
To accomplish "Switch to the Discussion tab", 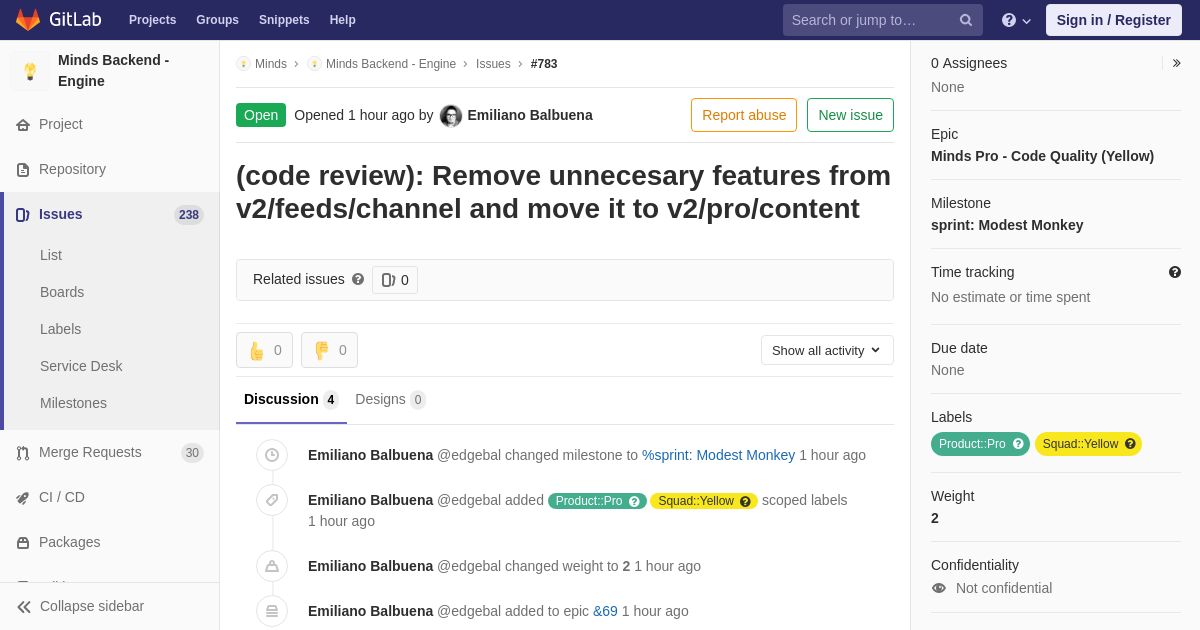I will 291,400.
